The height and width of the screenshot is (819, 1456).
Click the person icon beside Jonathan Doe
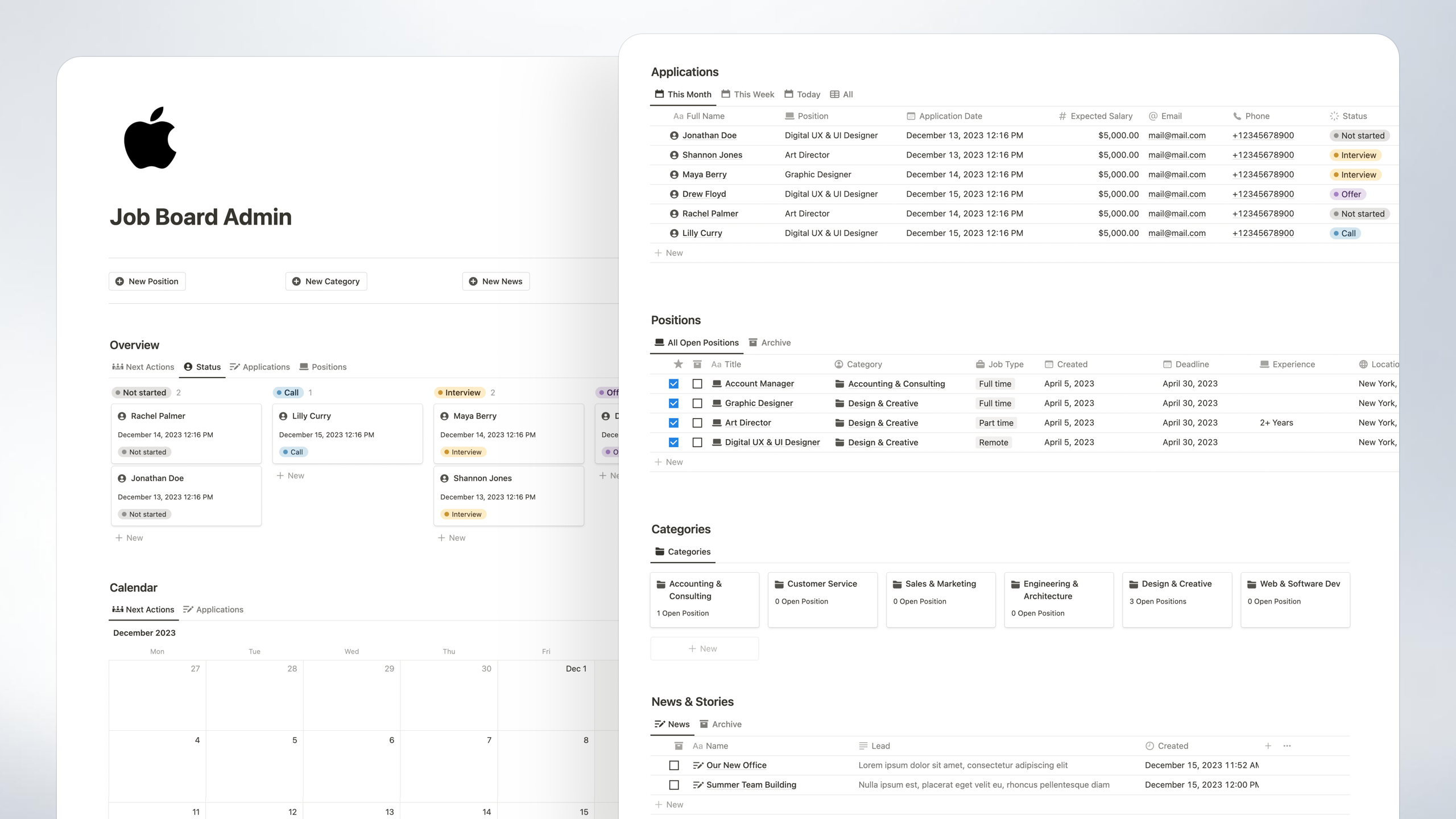click(673, 135)
